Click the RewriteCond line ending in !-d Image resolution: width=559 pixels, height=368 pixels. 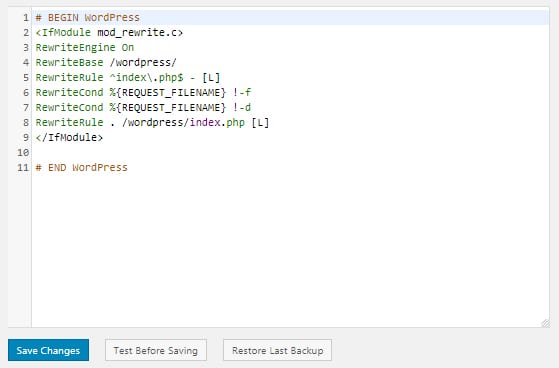click(x=143, y=107)
